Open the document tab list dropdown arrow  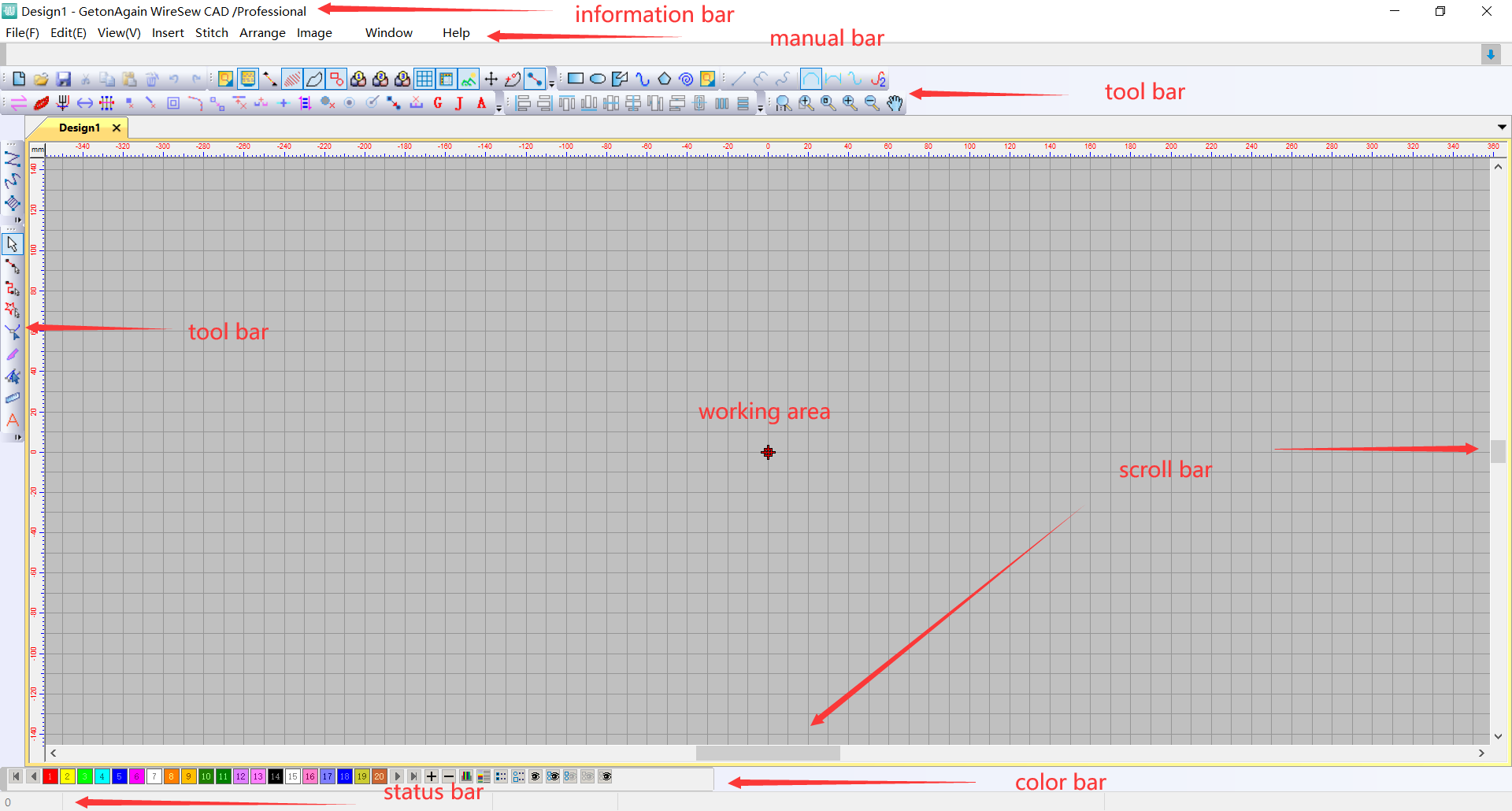click(1502, 128)
